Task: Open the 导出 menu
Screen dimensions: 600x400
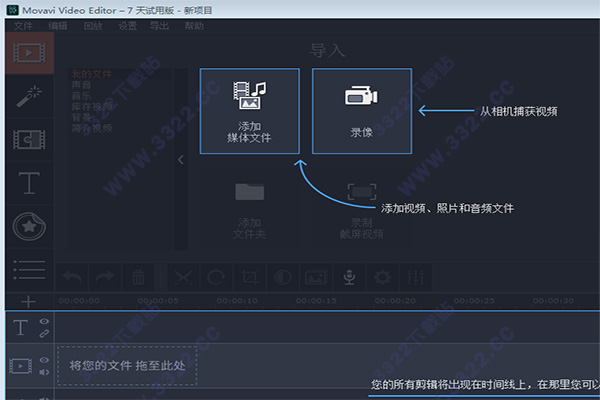Action: [160, 26]
